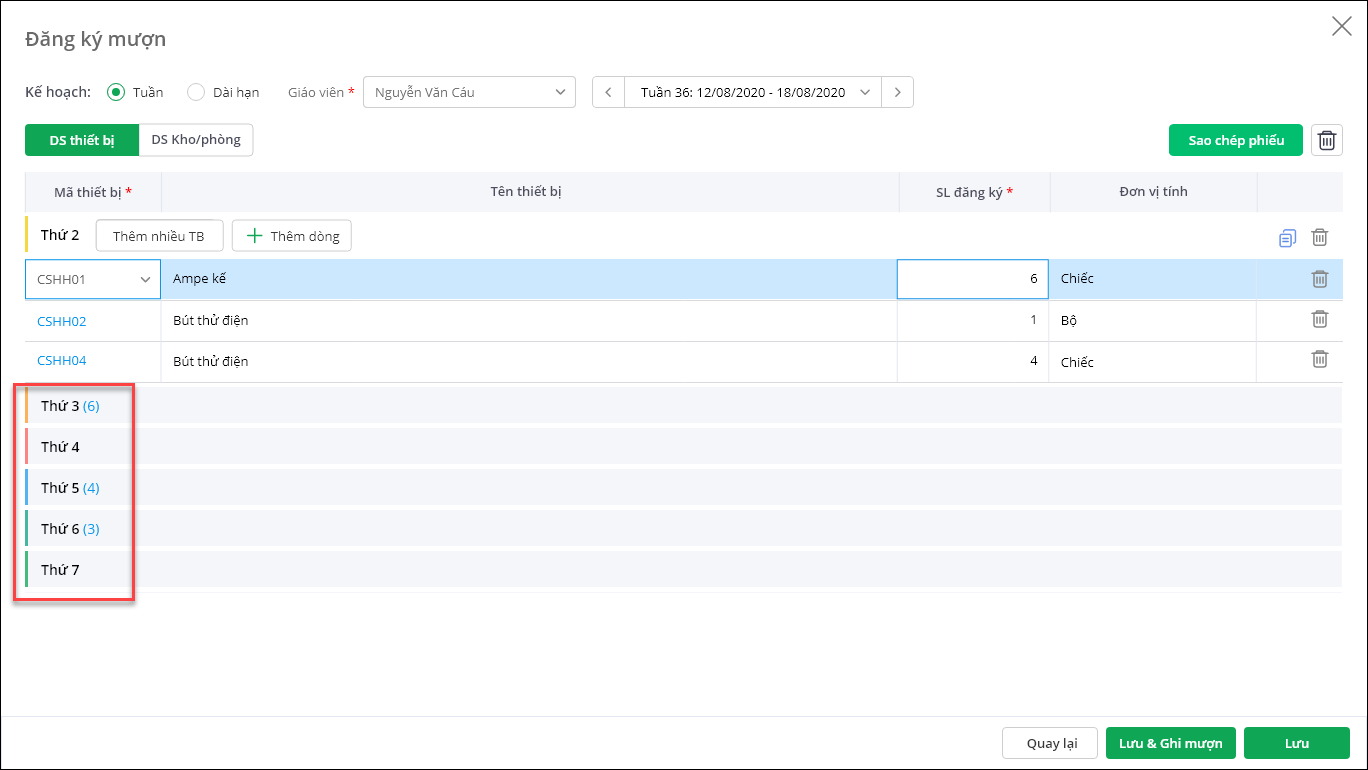Screen dimensions: 1368x770
Task: Expand the Thứ 5 section
Action: pyautogui.click(x=683, y=488)
